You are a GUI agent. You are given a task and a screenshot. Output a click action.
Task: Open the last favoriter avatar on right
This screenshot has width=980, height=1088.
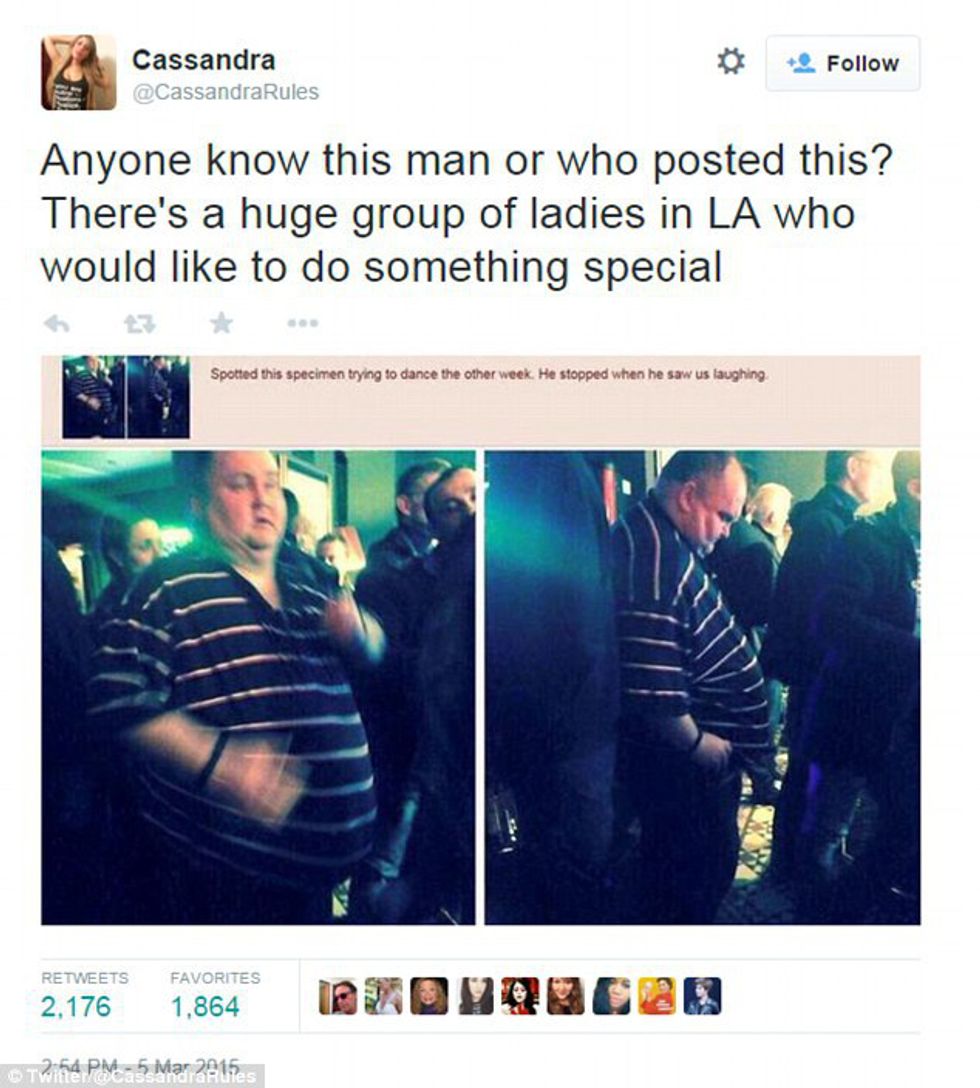tap(702, 996)
